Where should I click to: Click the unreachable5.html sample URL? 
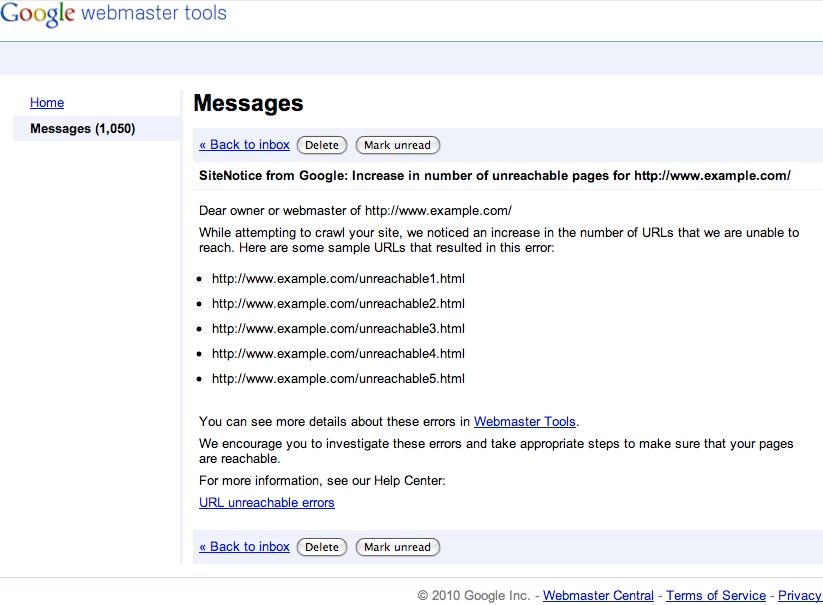coord(338,379)
